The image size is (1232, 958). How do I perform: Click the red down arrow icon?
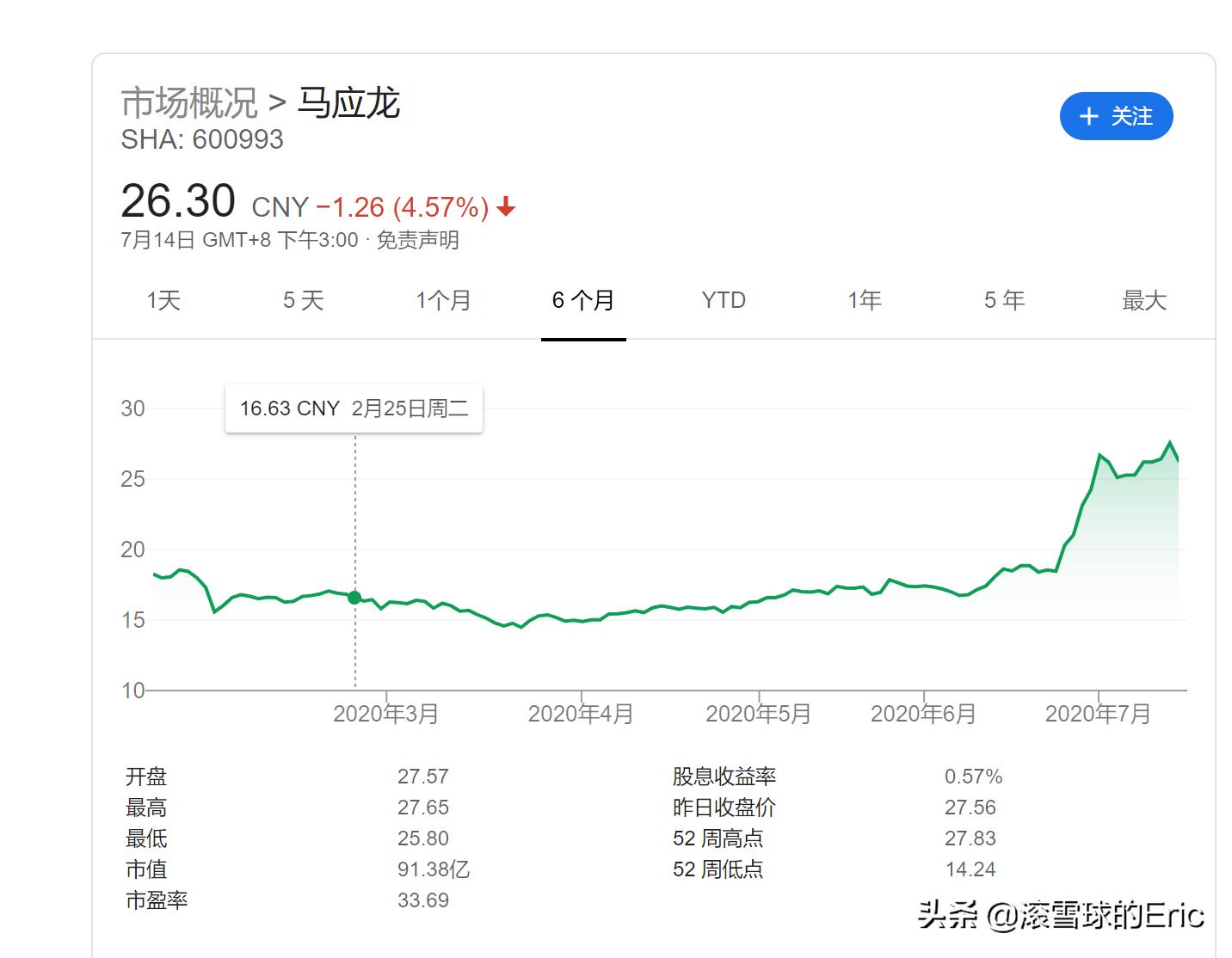[x=506, y=206]
